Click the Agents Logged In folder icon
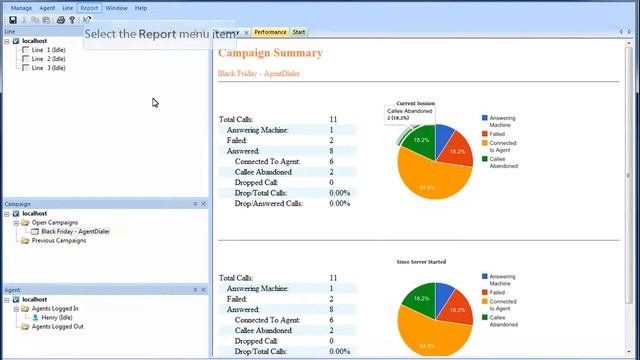Screen dimensions: 640x360 [25, 309]
